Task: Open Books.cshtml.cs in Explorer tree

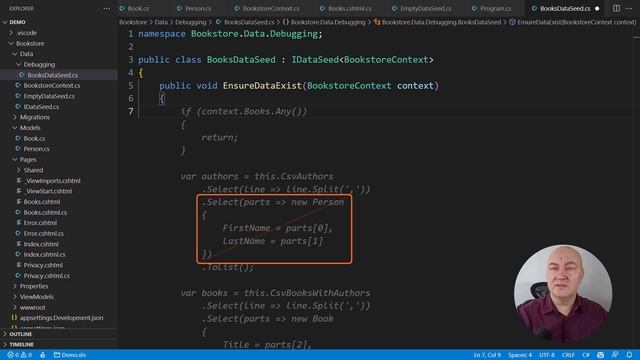Action: tap(45, 212)
